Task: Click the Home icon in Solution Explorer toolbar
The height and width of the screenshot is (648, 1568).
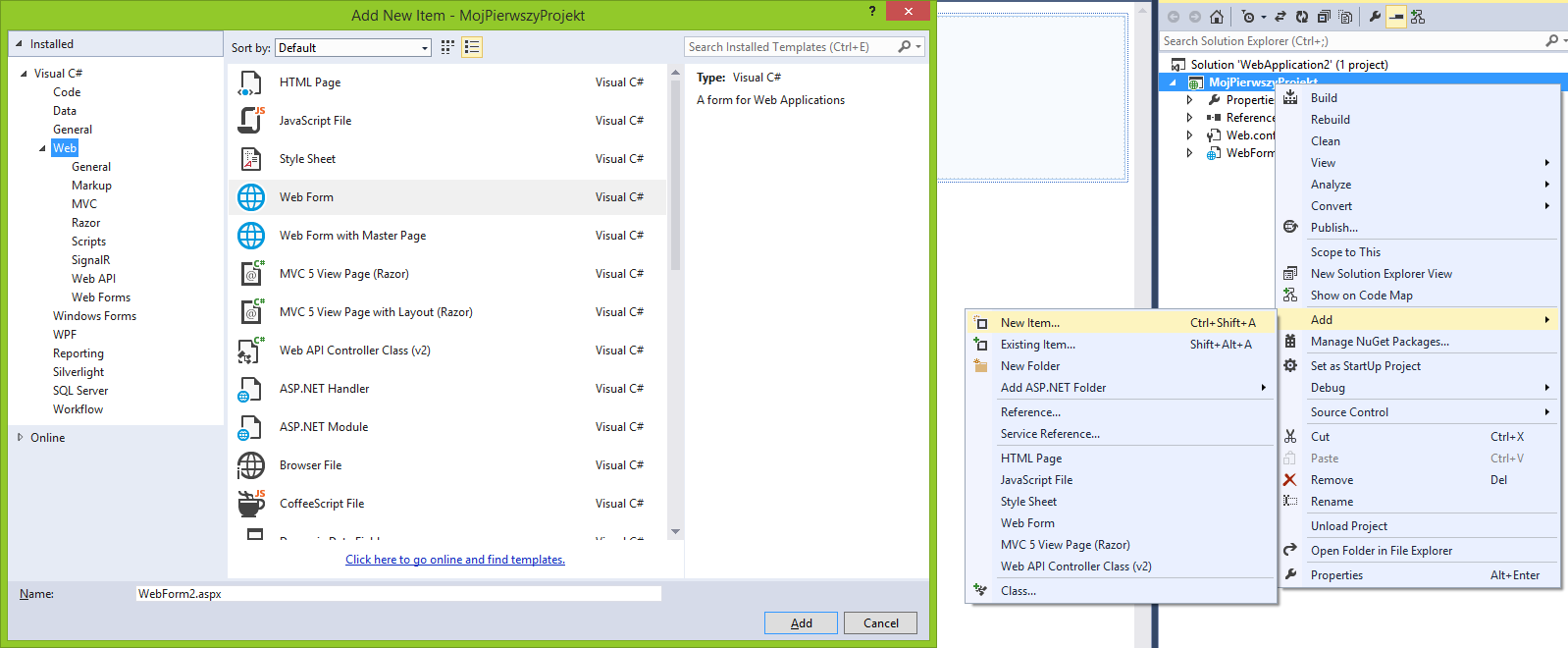Action: (x=1217, y=17)
